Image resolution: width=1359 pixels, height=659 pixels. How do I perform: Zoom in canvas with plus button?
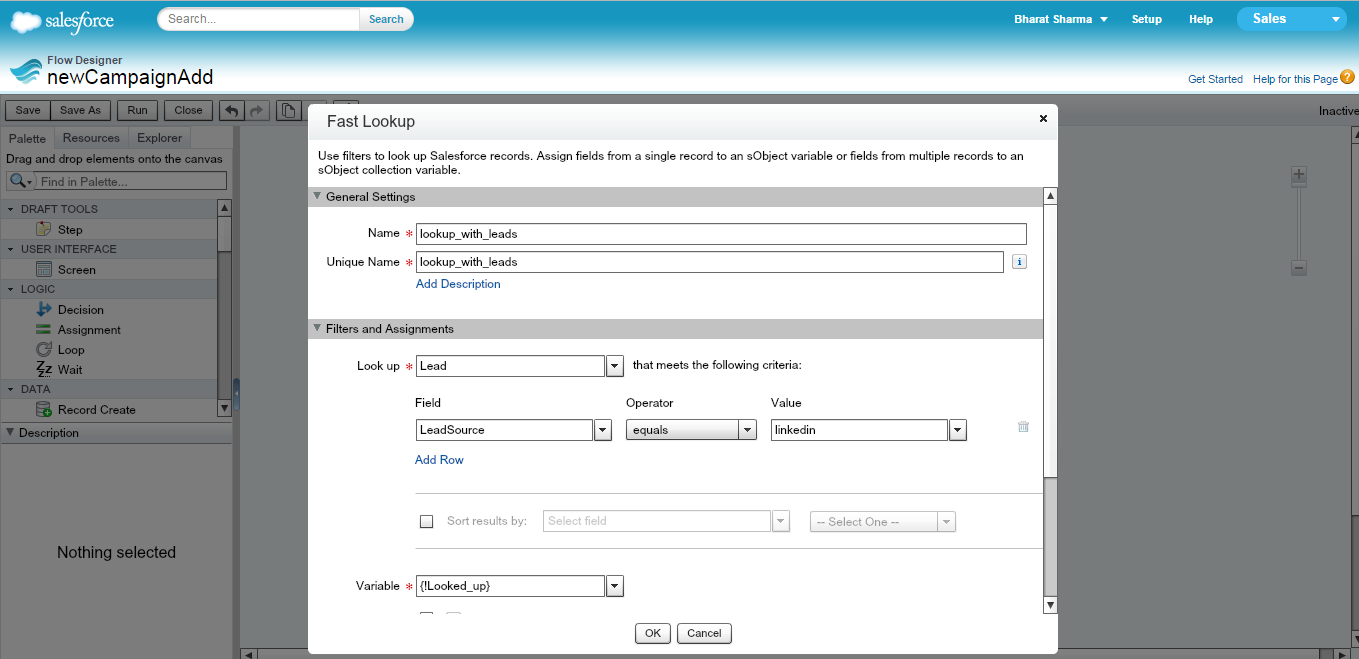coord(1299,175)
